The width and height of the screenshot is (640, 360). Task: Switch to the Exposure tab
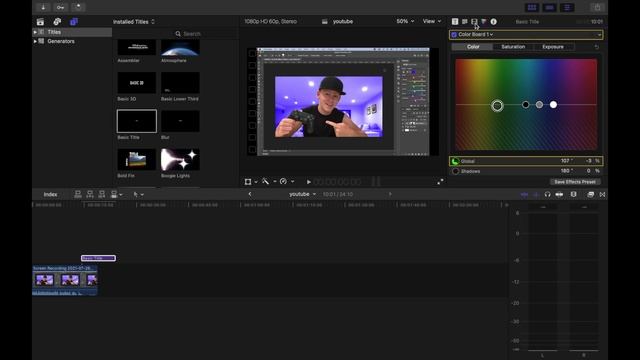coord(553,47)
